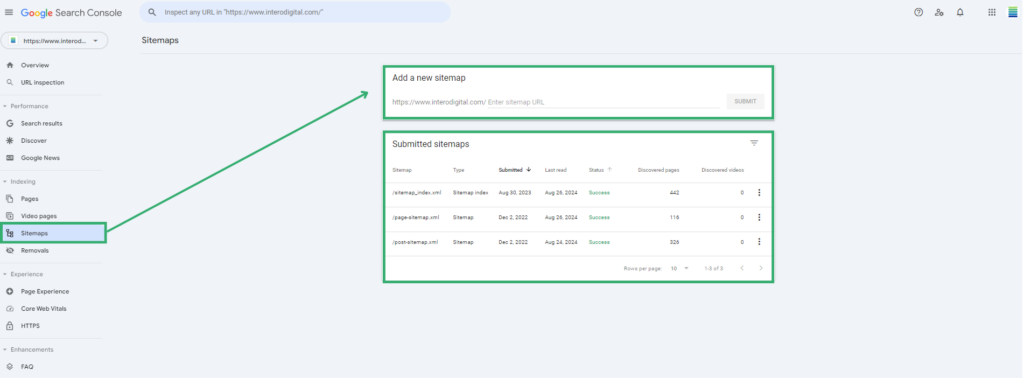Viewport: 1024px width, 378px height.
Task: Open the Rows per page dropdown
Action: 680,268
